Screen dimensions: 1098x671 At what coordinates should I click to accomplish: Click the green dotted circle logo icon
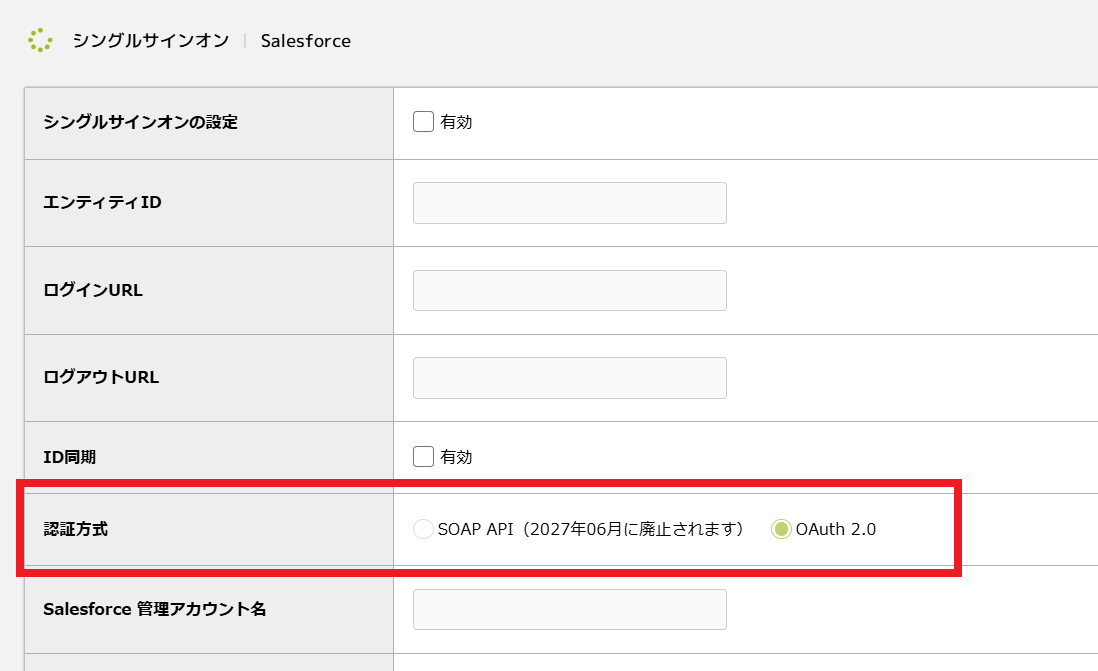point(40,41)
